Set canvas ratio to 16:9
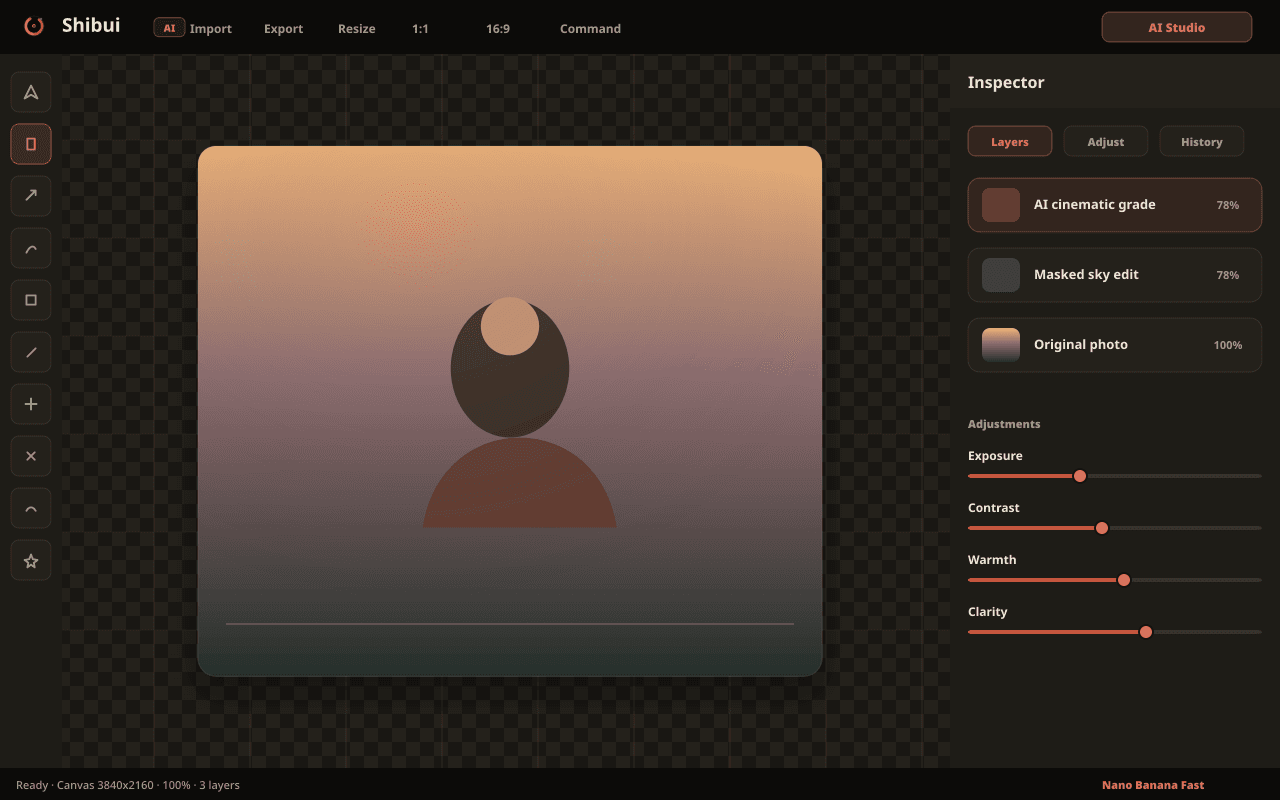The image size is (1280, 800). point(498,29)
